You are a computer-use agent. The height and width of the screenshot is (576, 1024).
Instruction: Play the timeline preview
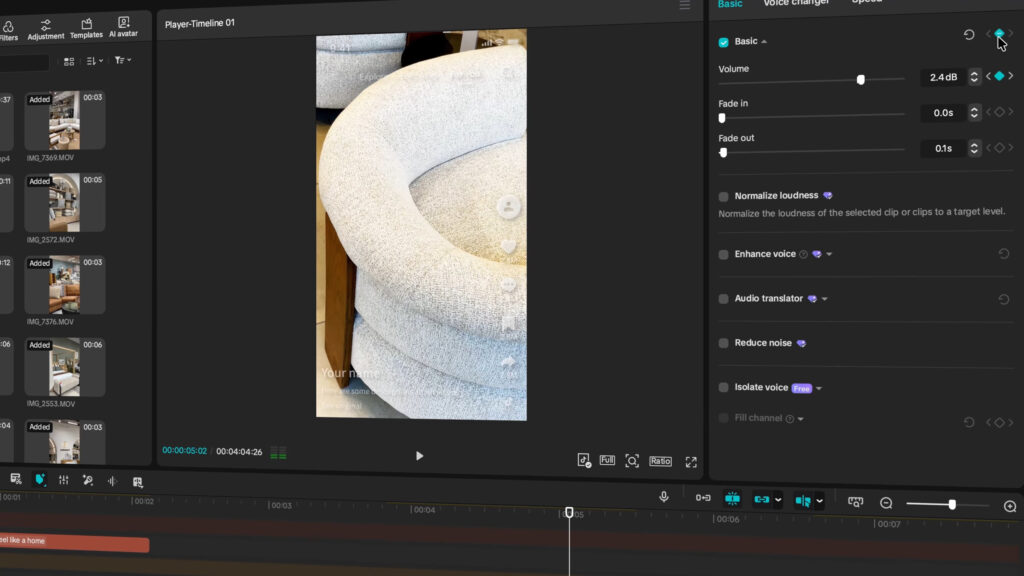[x=419, y=456]
